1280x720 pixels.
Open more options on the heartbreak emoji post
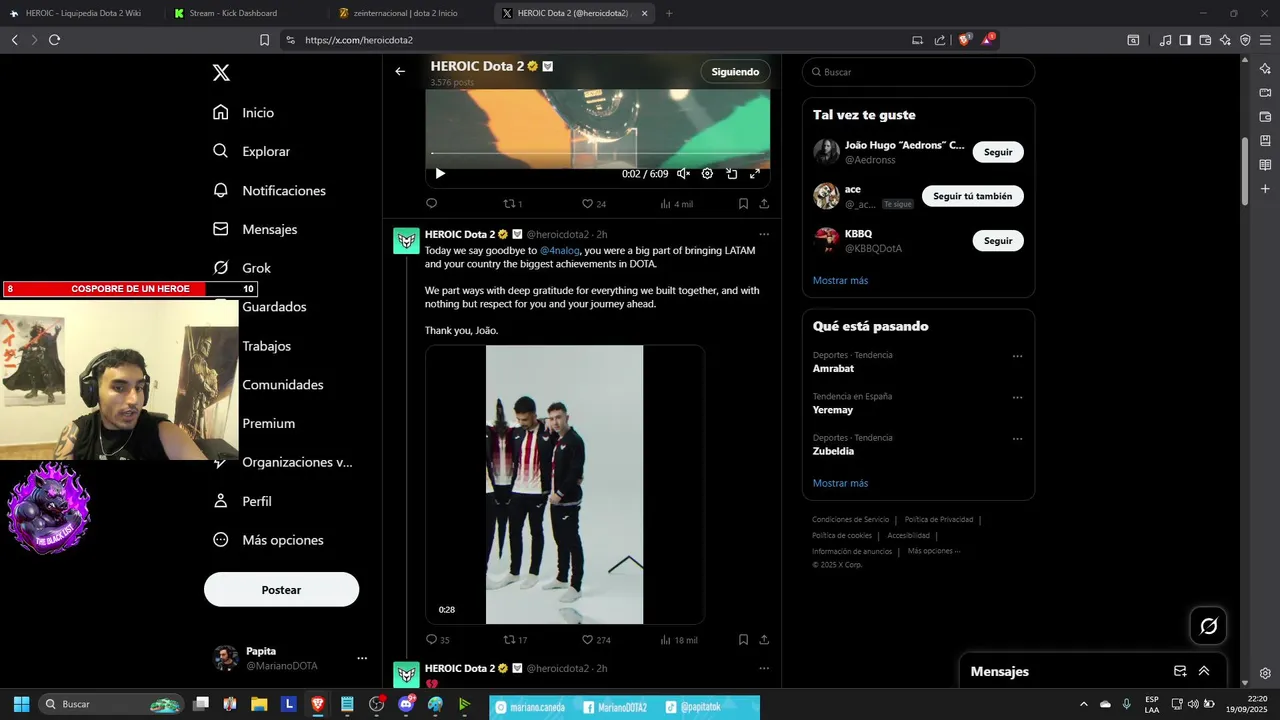tap(764, 668)
